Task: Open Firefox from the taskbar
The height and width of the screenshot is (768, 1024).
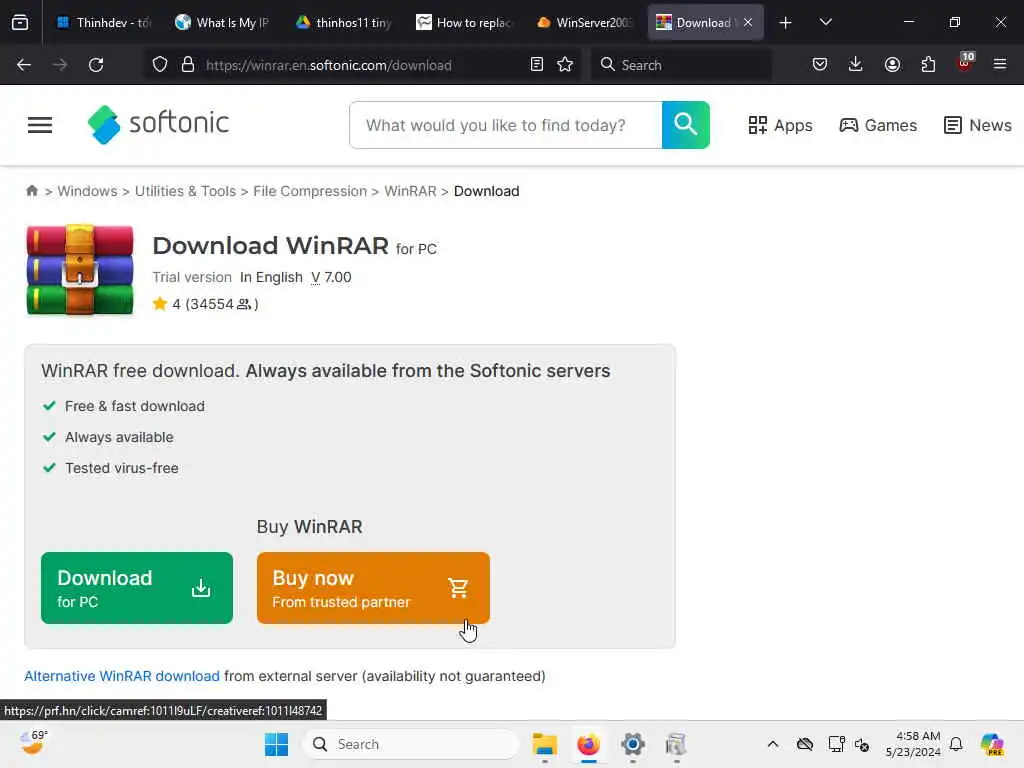Action: click(x=588, y=744)
